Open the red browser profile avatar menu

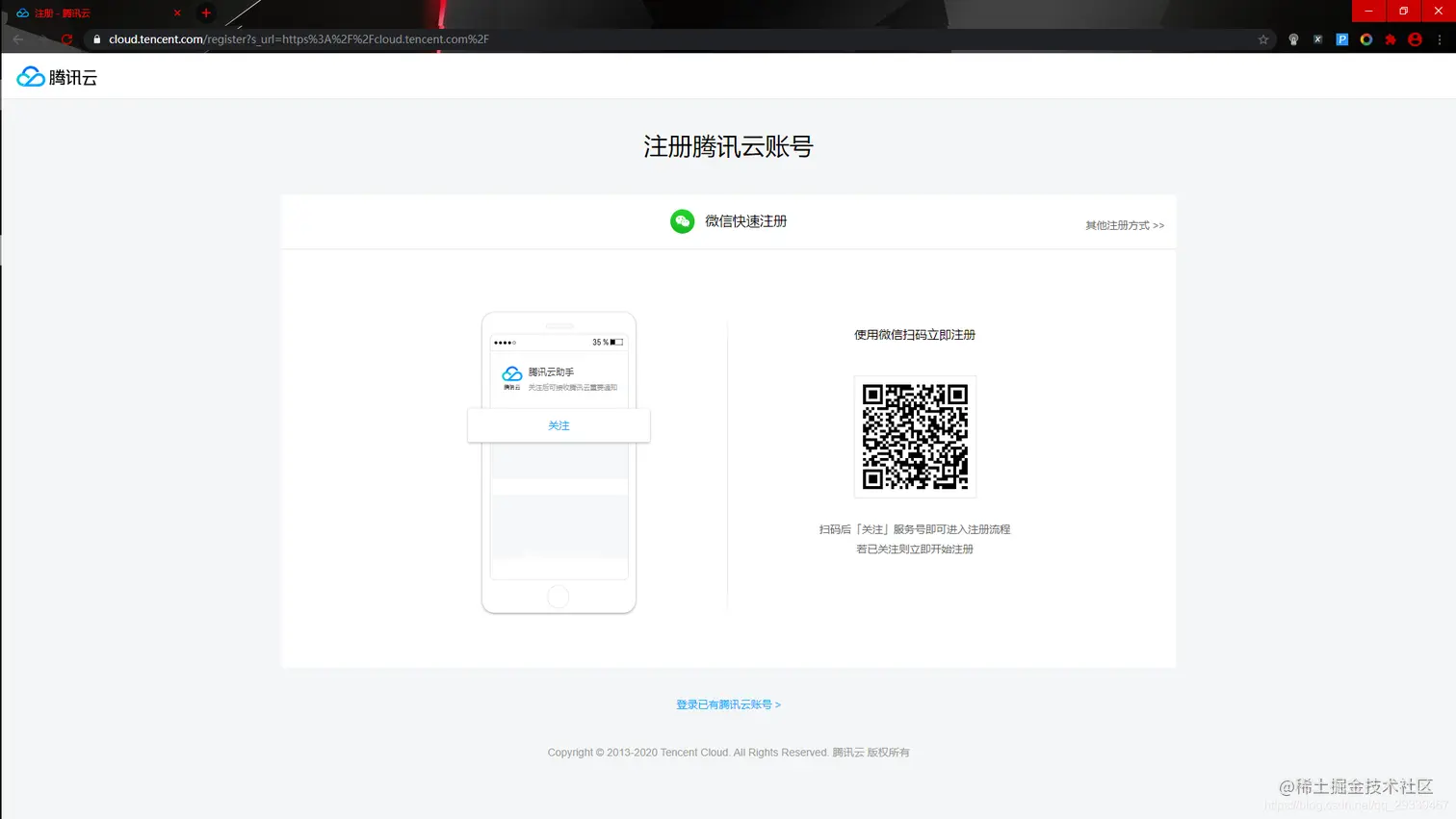1414,39
